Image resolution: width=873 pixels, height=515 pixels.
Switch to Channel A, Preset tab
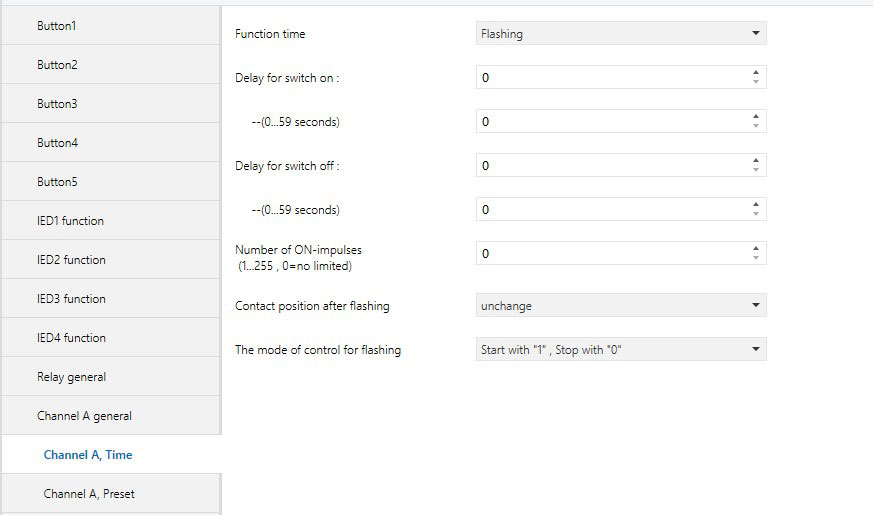coord(110,494)
